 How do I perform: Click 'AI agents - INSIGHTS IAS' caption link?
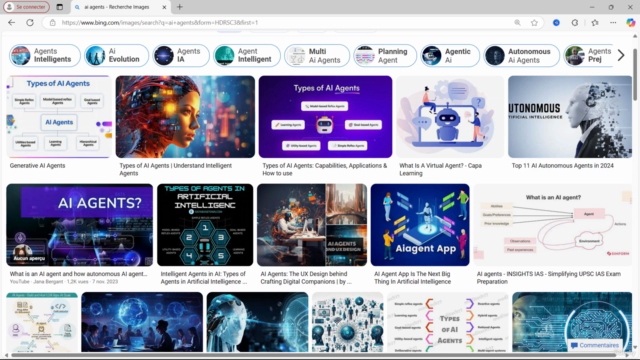pyautogui.click(x=549, y=278)
